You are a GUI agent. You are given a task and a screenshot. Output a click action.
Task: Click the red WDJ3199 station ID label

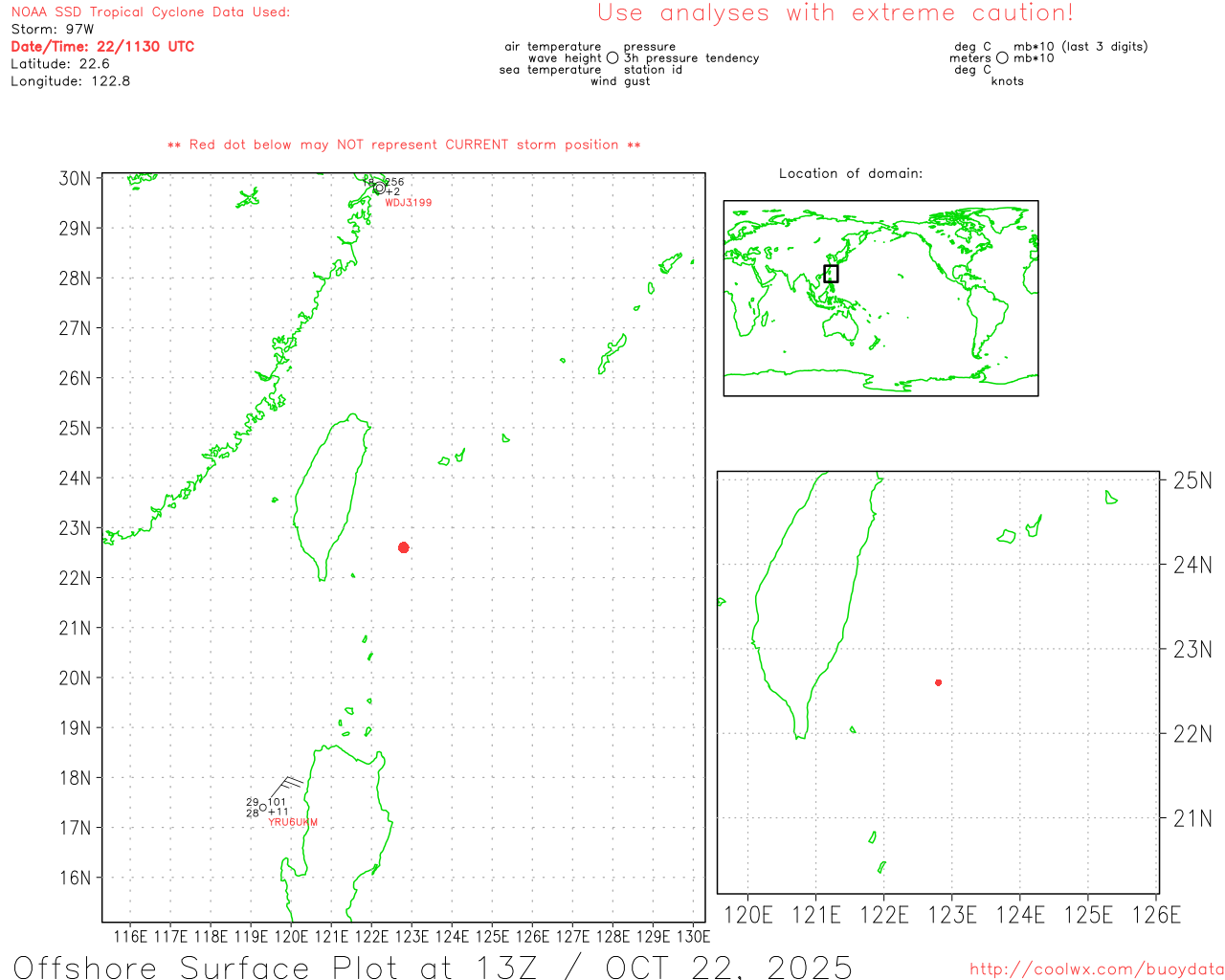(408, 203)
